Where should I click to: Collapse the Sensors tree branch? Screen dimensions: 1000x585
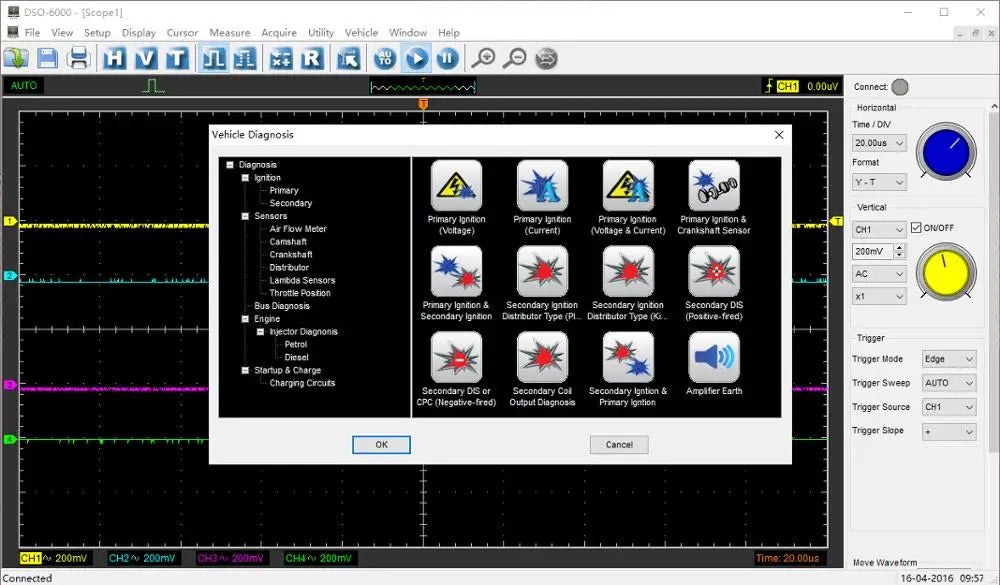click(245, 216)
